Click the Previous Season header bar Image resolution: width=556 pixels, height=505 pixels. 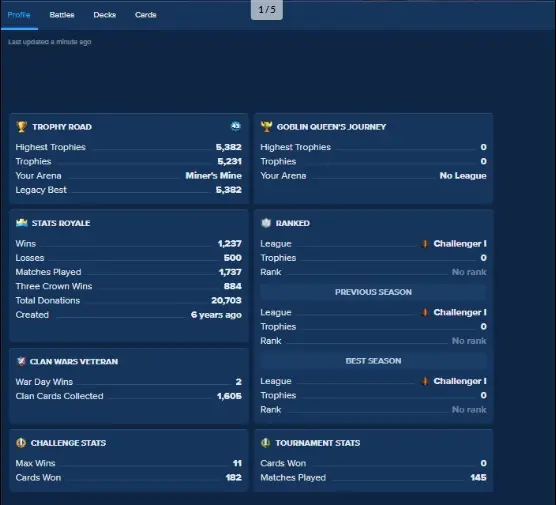(373, 292)
